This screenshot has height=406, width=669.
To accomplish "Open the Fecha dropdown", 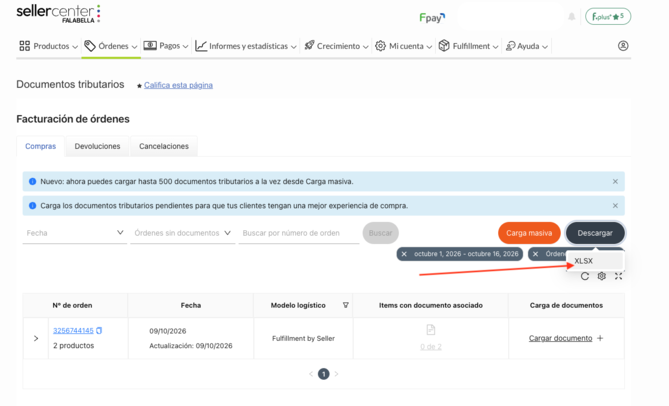I will click(75, 233).
